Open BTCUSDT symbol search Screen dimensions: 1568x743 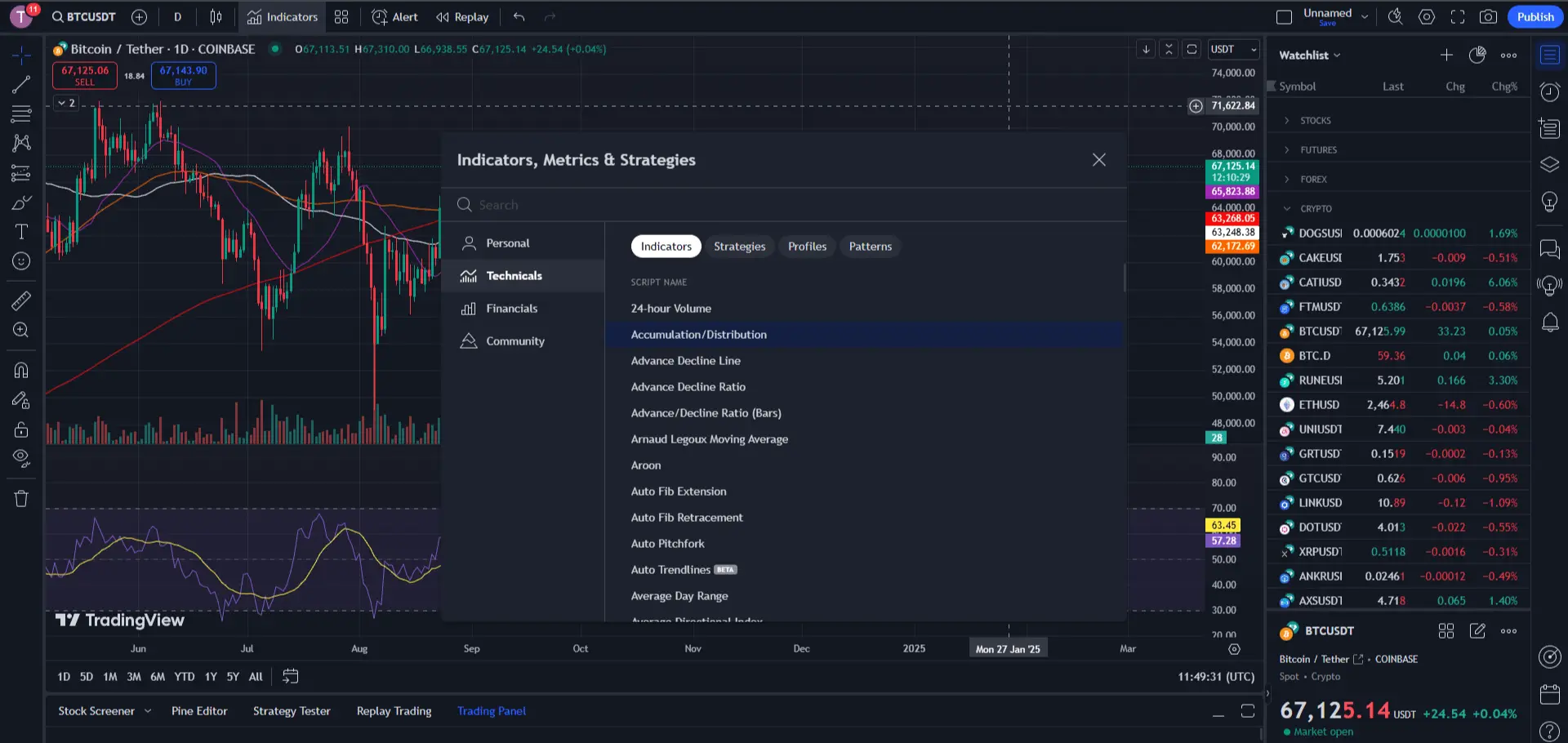coord(84,17)
